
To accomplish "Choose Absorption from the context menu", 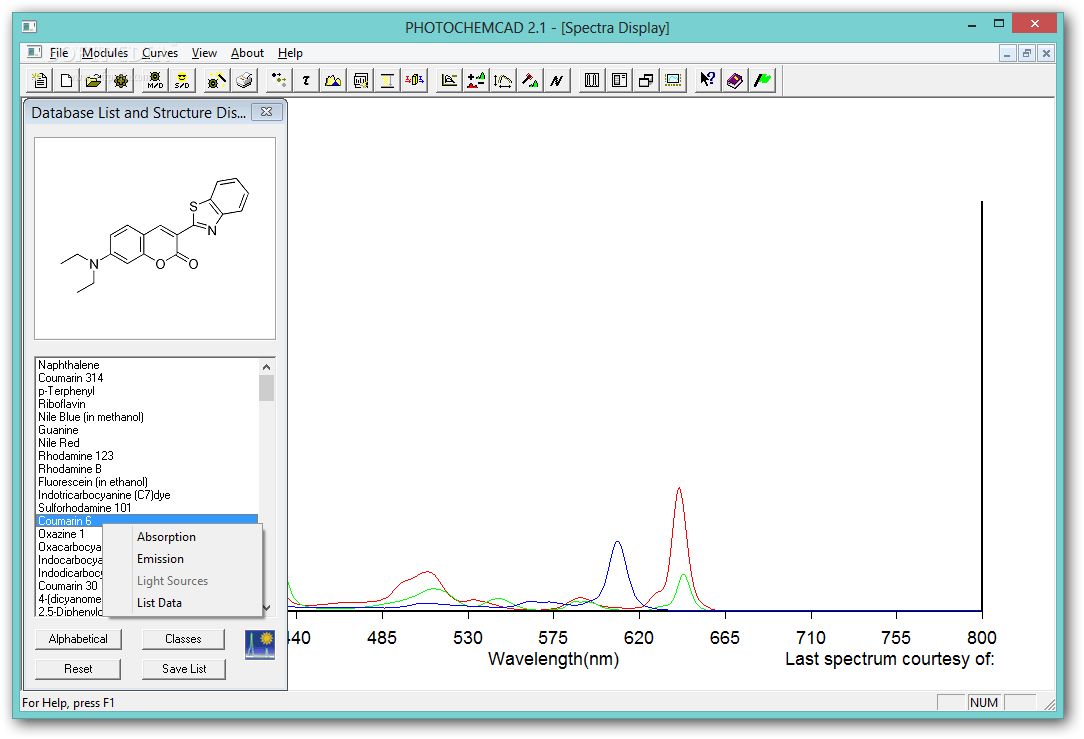I will [183, 537].
